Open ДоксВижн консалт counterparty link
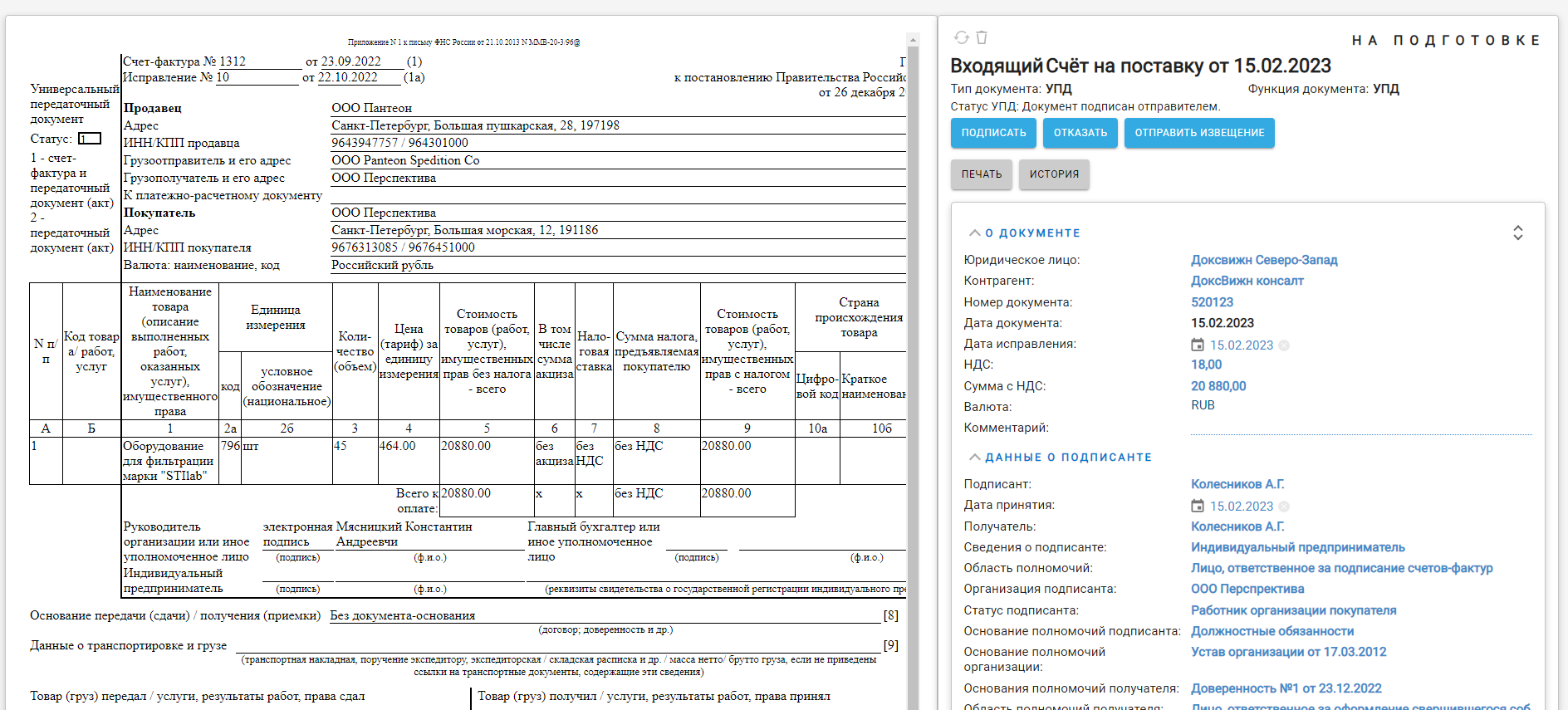 point(1247,281)
